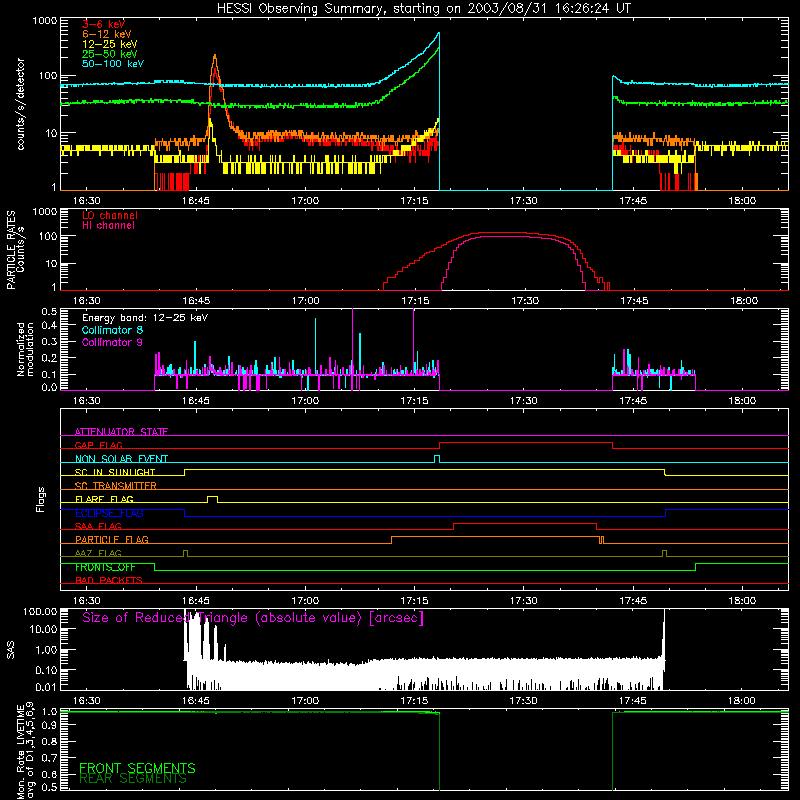Select the orange 6-12 keV legend entry

[107, 34]
